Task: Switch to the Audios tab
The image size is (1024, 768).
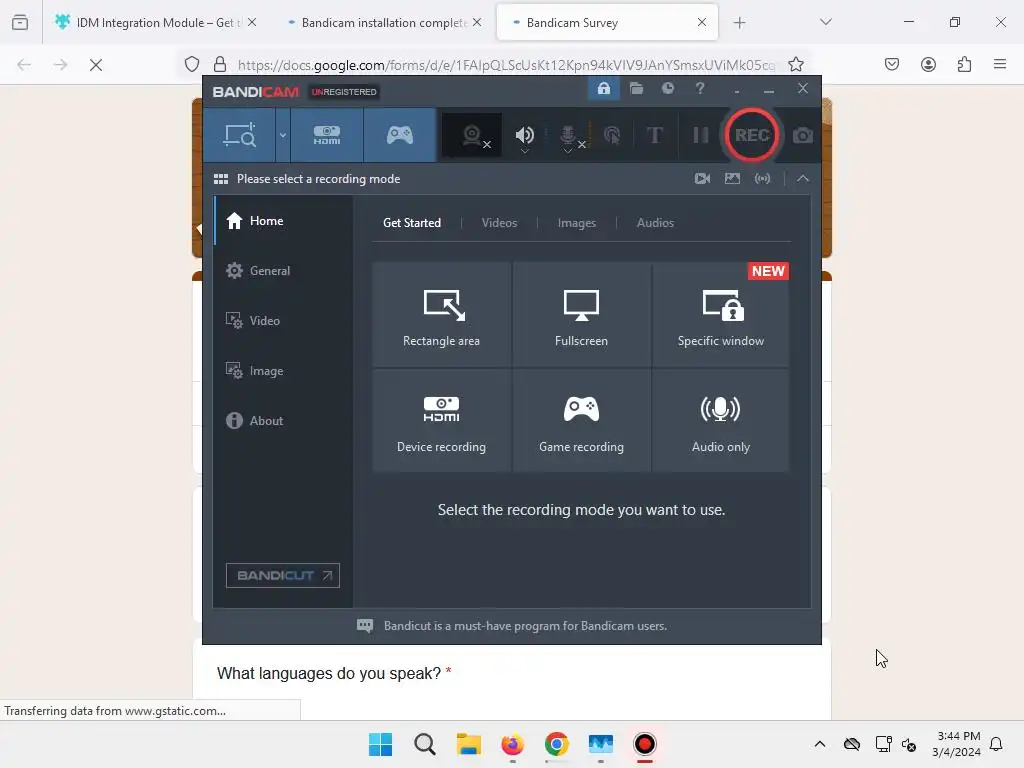Action: coord(655,223)
